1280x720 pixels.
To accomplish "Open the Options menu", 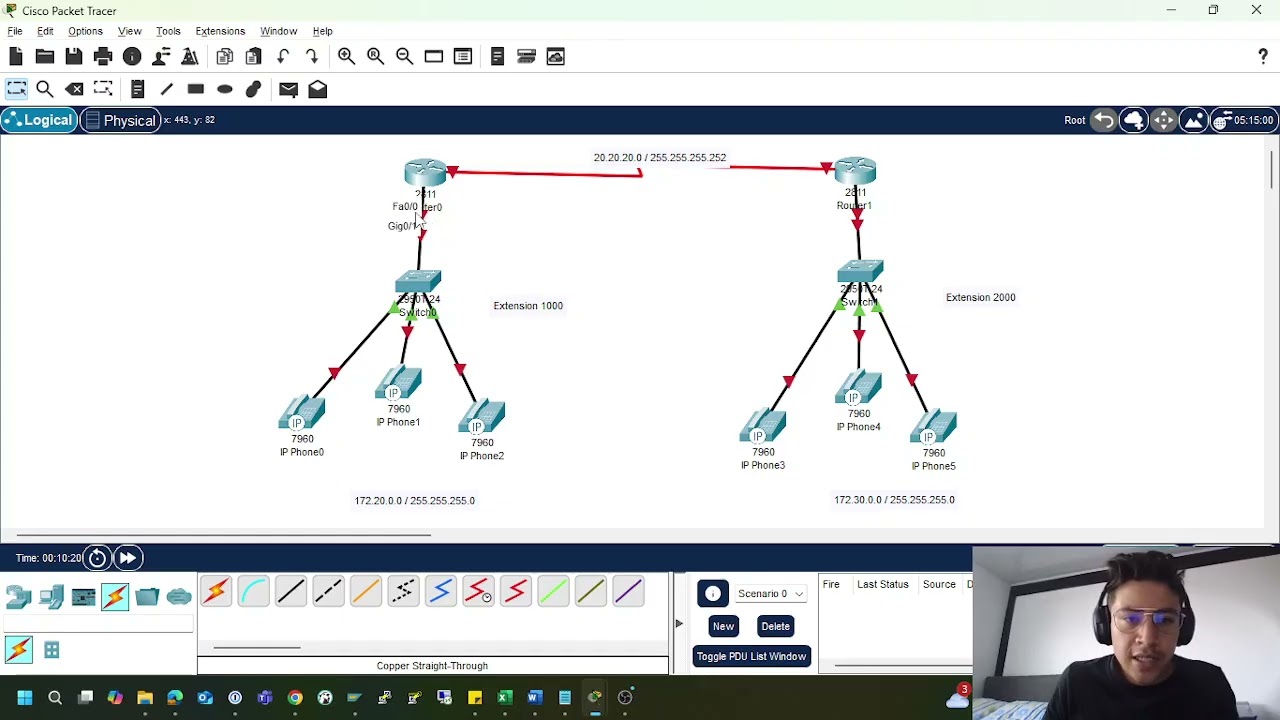I will (85, 31).
